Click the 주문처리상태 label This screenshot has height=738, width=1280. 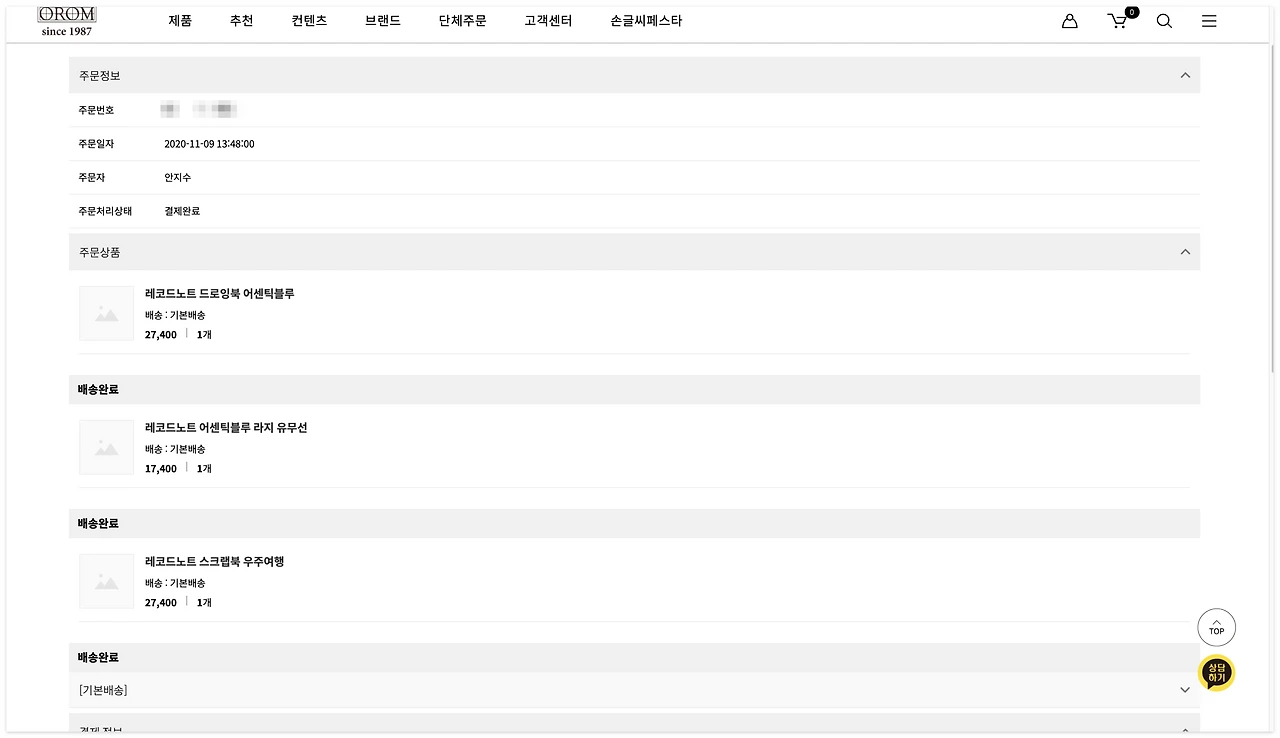coord(105,212)
